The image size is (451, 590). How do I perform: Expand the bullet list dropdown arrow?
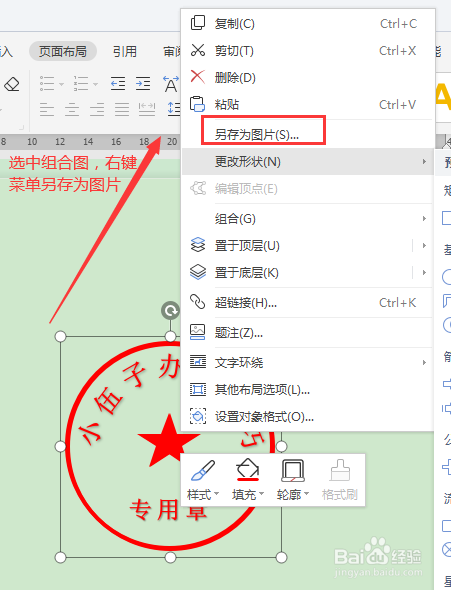pyautogui.click(x=62, y=84)
